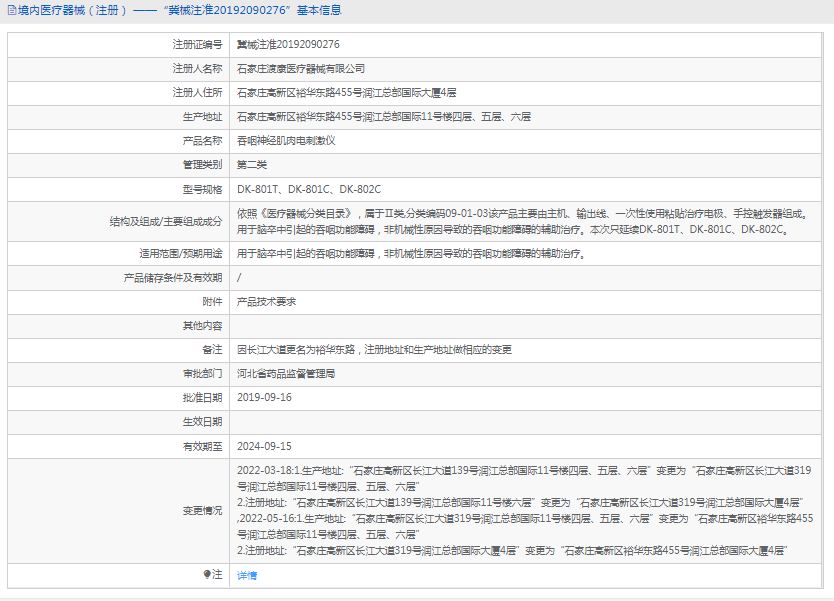The image size is (834, 601).
Task: Click the 注册人住所 address value
Action: (346, 93)
